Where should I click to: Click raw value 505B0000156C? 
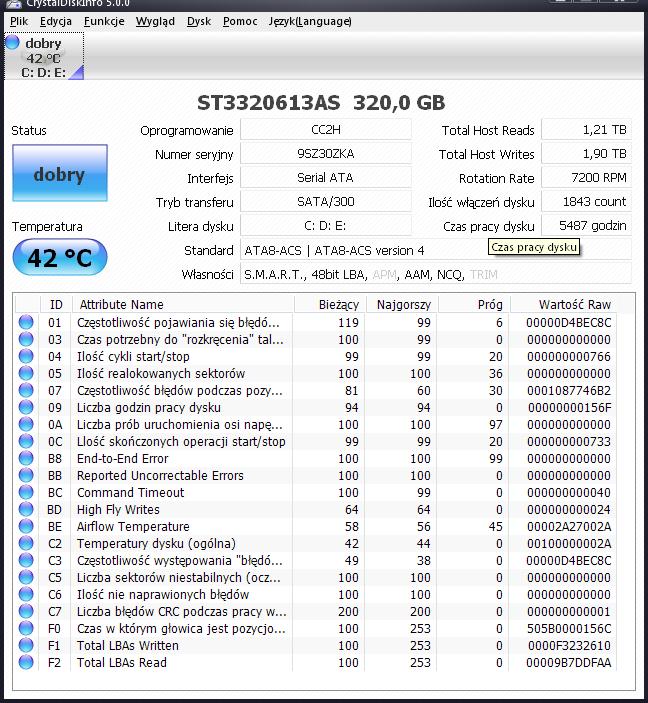(x=569, y=629)
